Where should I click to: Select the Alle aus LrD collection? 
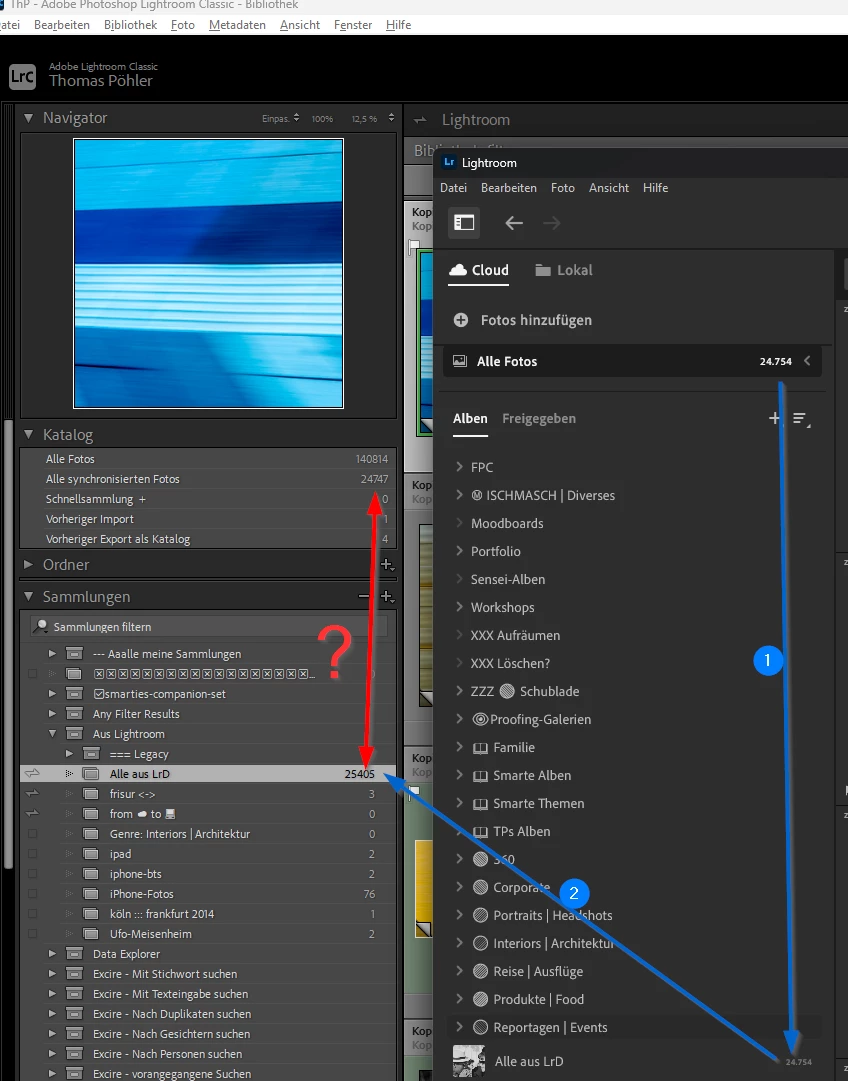208,774
